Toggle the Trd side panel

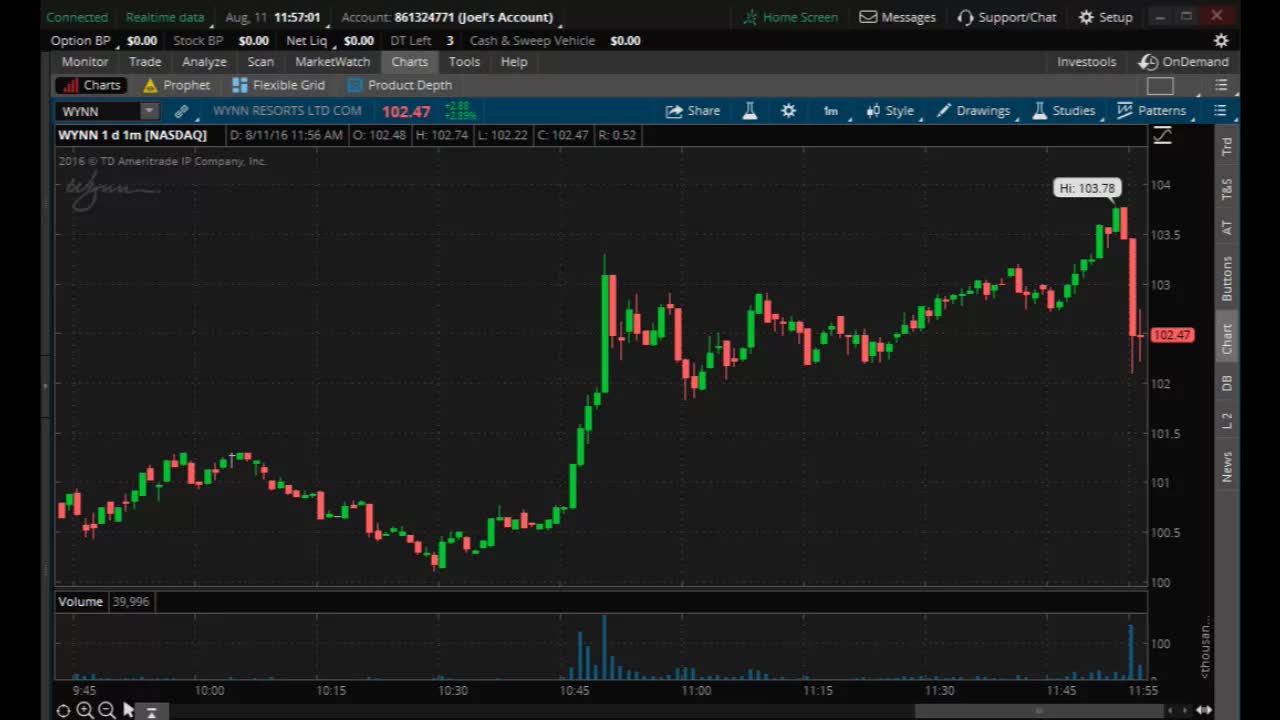click(1227, 147)
